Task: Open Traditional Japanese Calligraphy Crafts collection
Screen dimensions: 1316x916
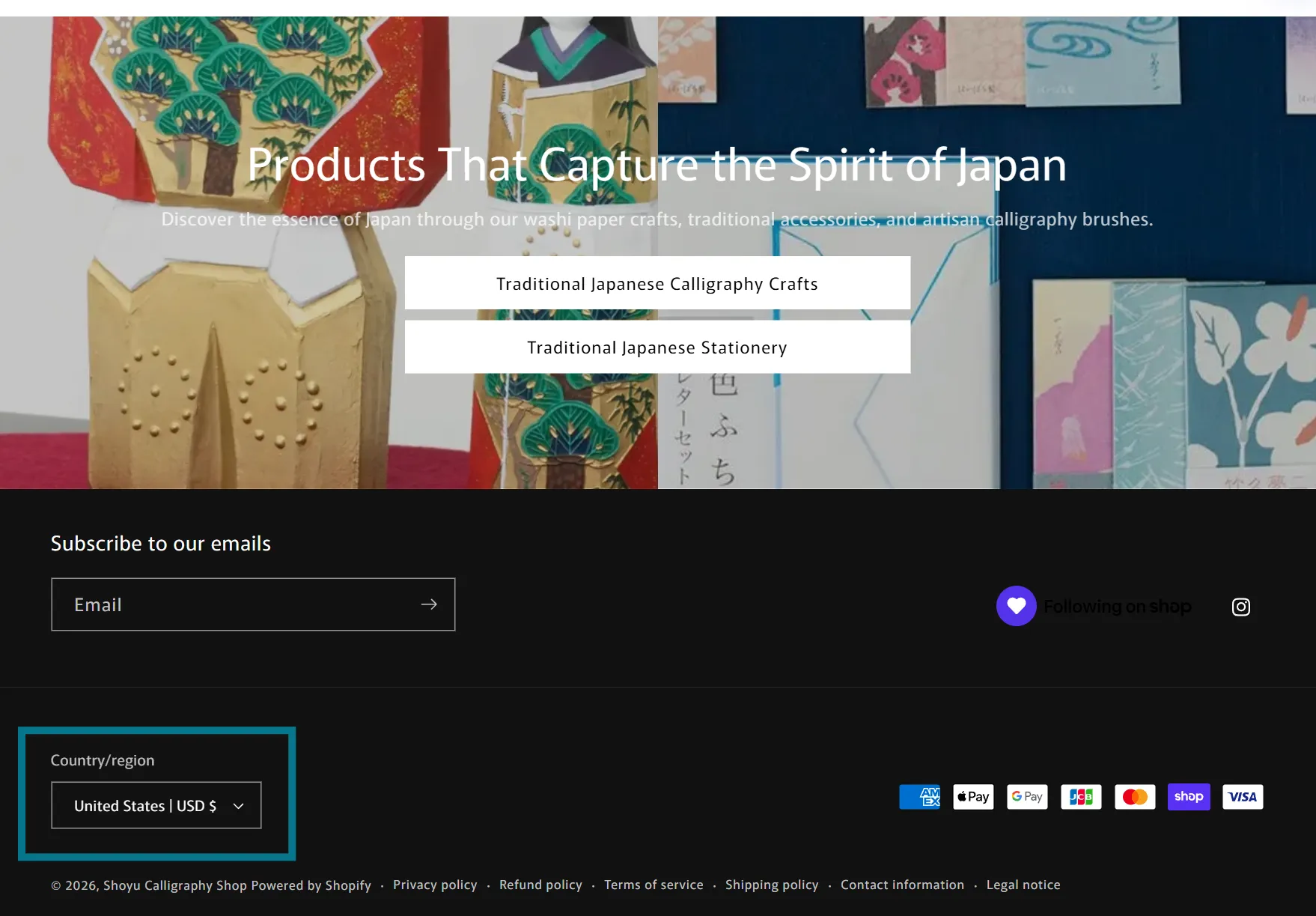Action: pyautogui.click(x=657, y=284)
